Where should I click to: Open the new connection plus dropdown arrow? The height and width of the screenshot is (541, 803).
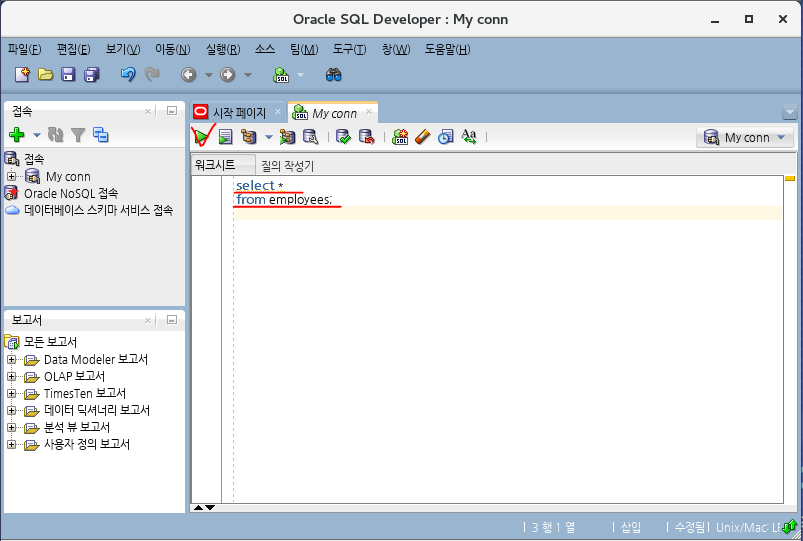point(36,135)
